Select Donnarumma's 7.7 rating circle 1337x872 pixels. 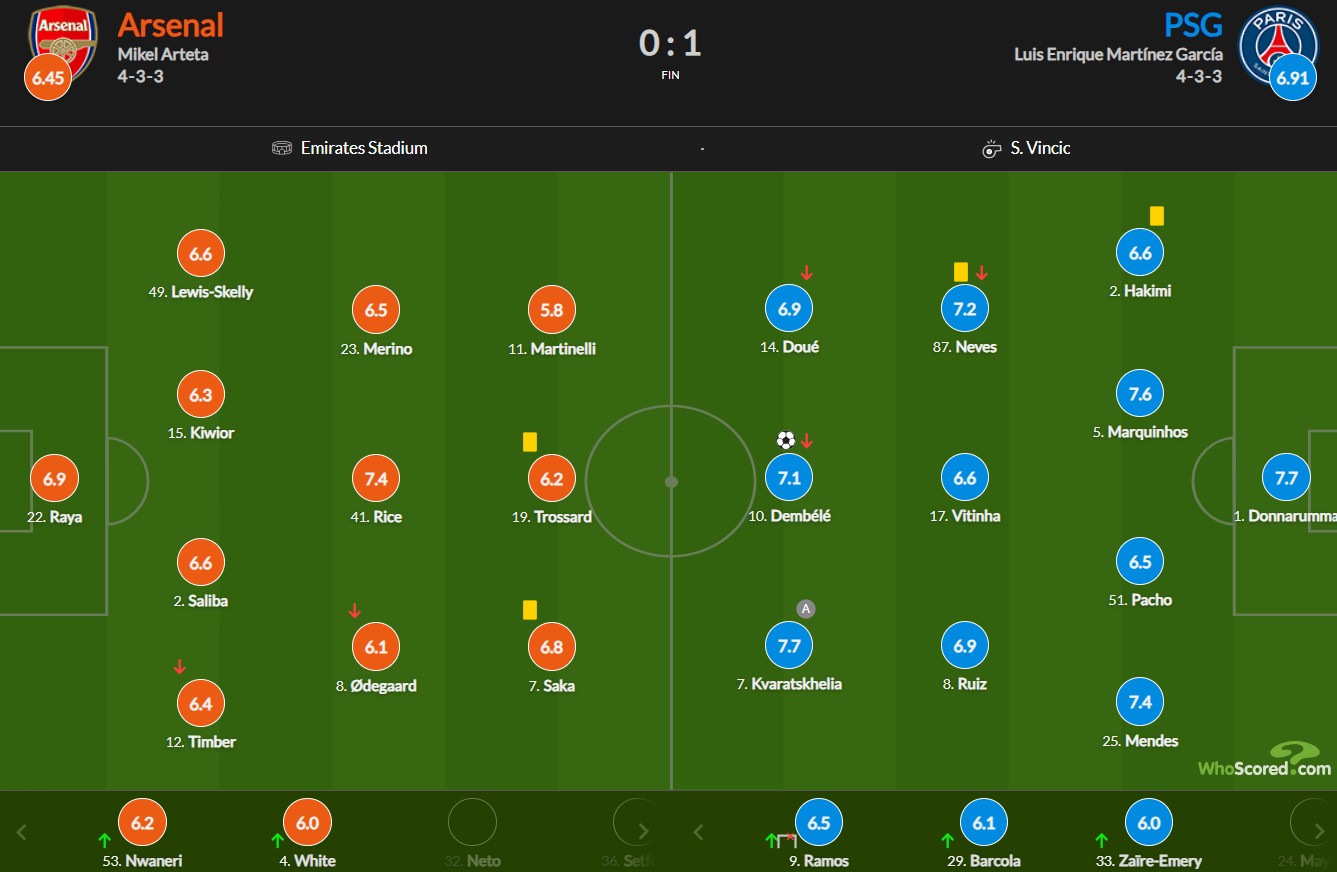point(1286,478)
